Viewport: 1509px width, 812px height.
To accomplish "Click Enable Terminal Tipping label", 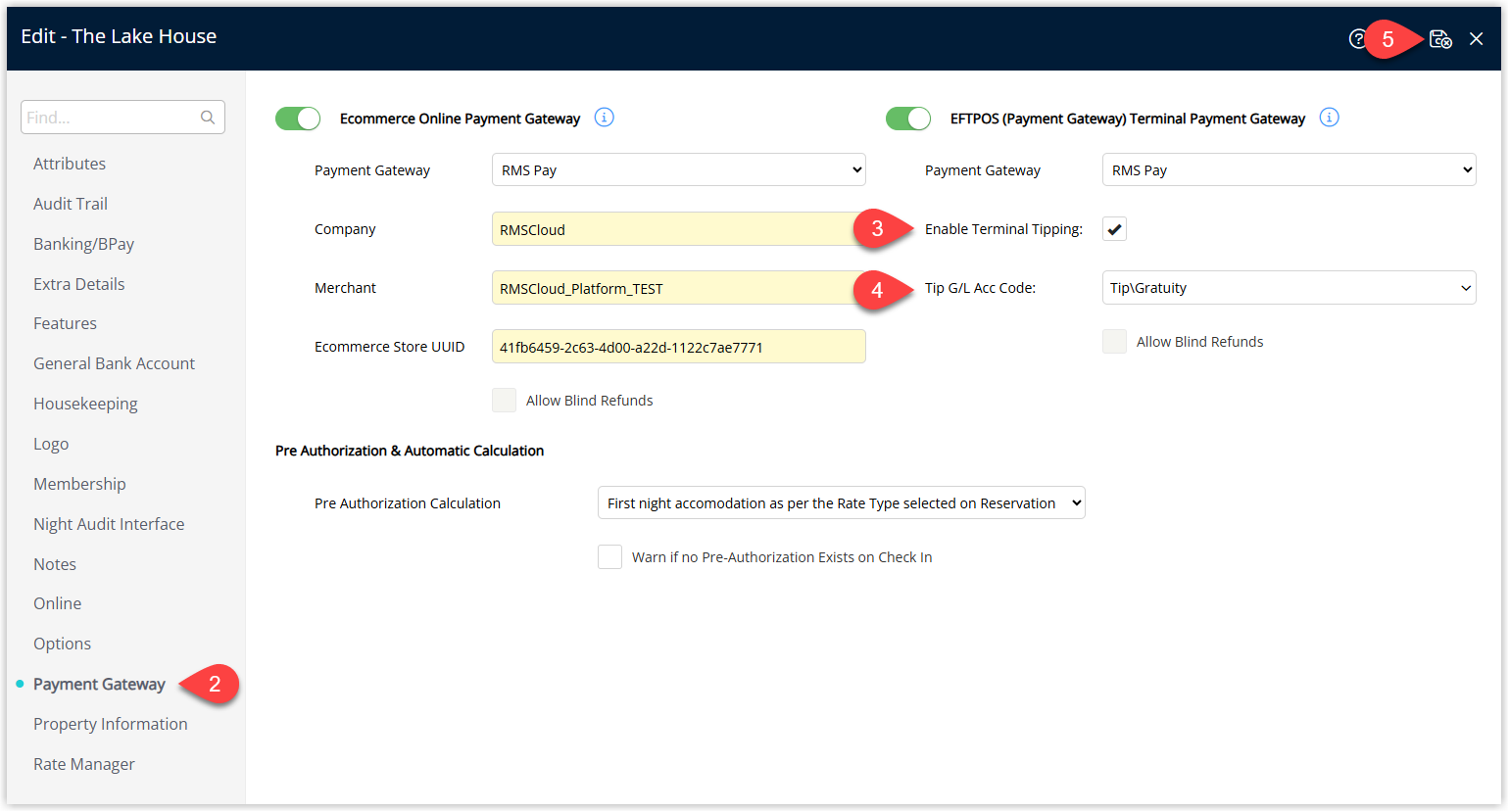I will (x=1004, y=229).
